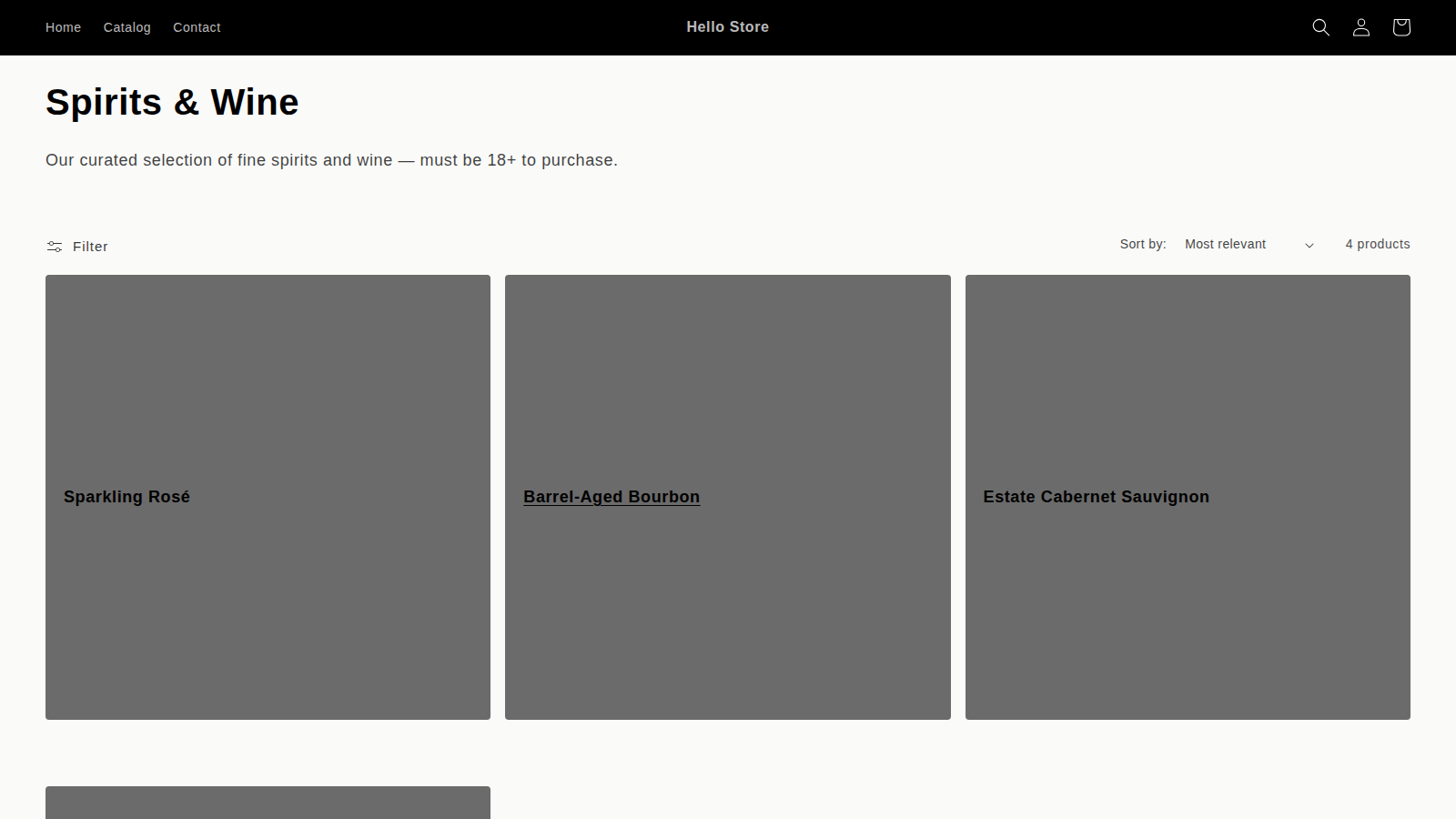Open the search icon in header
The width and height of the screenshot is (1456, 819).
tap(1320, 27)
